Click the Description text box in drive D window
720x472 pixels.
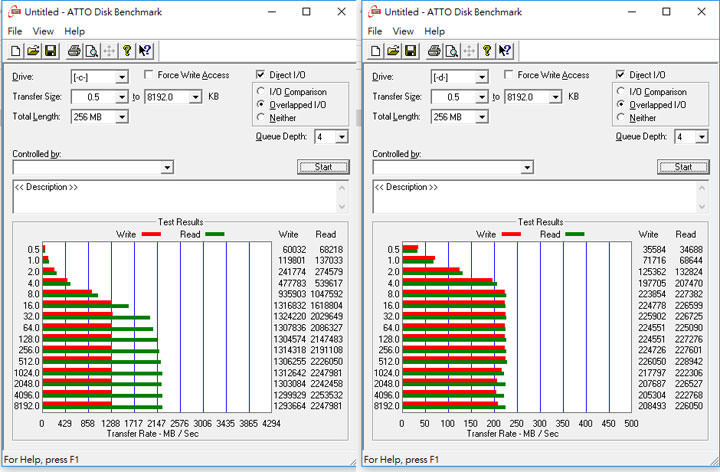pos(540,197)
